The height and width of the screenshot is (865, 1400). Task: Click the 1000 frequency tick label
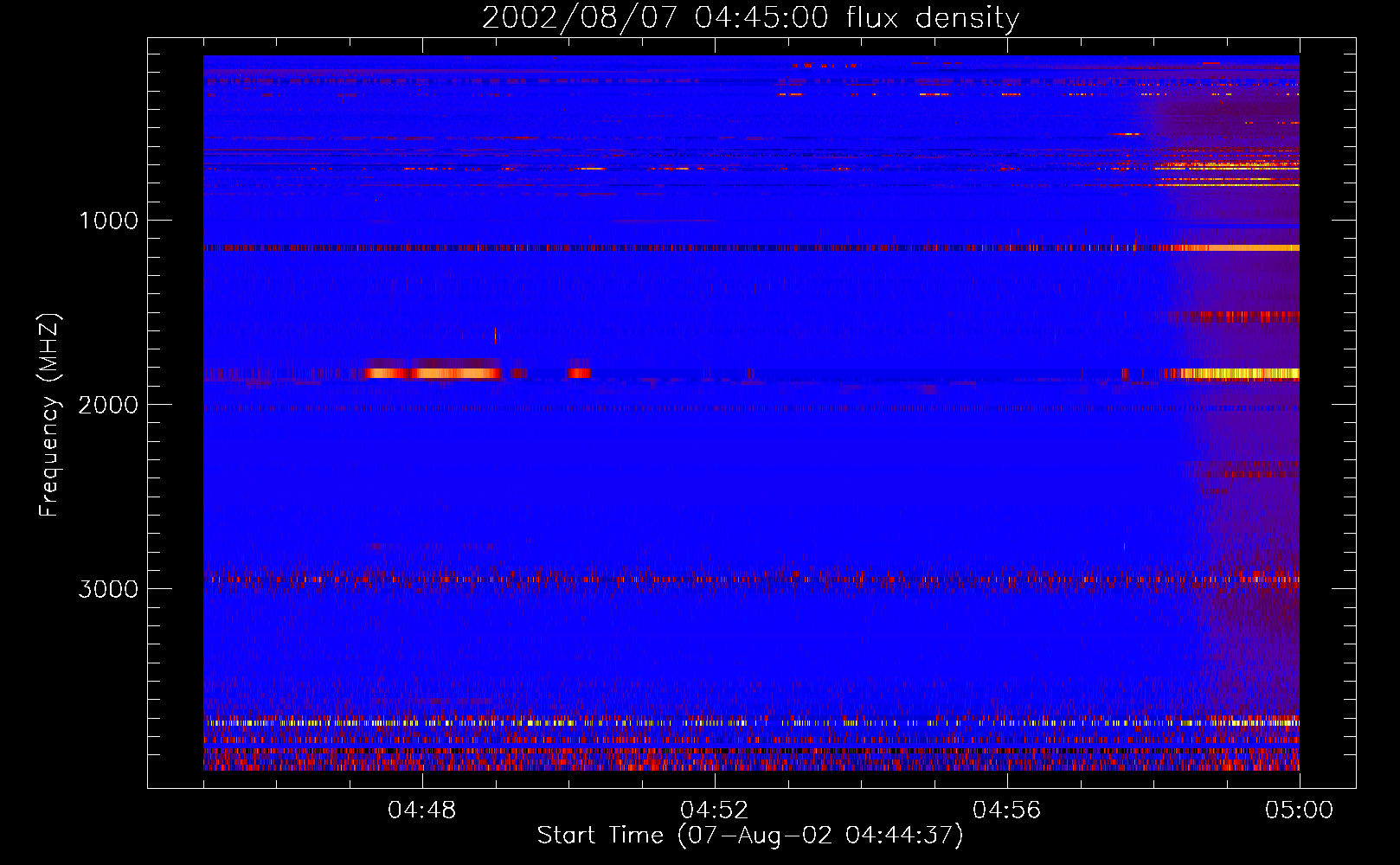tap(108, 221)
